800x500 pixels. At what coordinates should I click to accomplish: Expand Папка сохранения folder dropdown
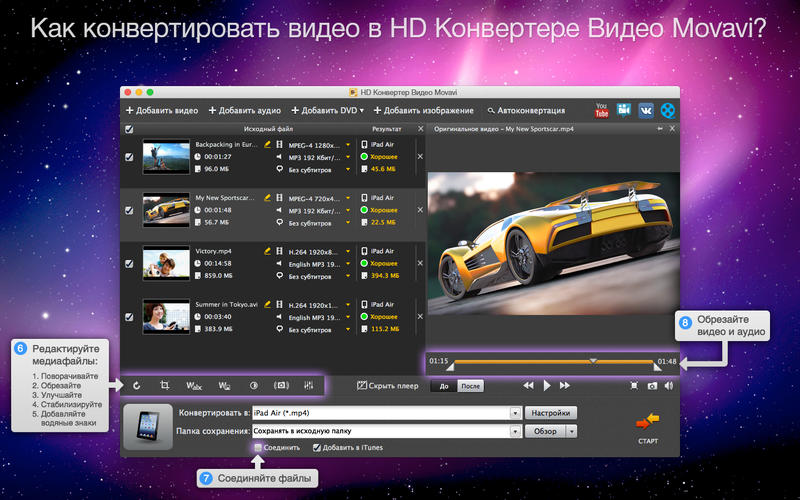[515, 431]
